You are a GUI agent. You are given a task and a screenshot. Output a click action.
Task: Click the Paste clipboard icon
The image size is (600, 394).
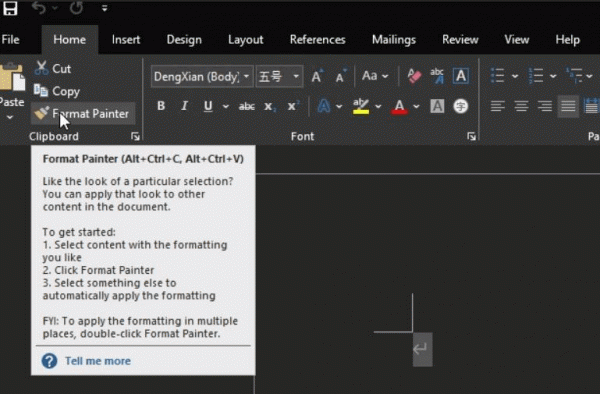pos(12,78)
